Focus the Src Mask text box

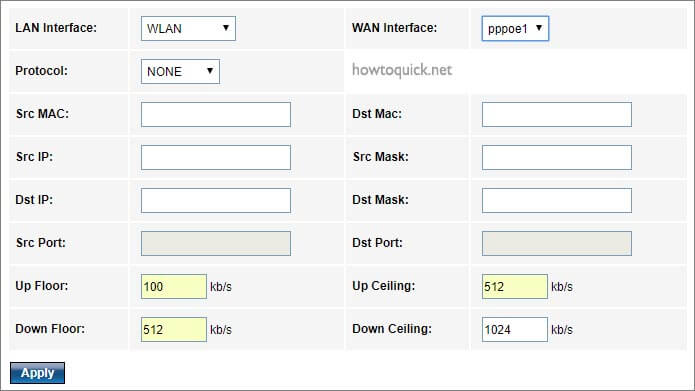pos(557,157)
